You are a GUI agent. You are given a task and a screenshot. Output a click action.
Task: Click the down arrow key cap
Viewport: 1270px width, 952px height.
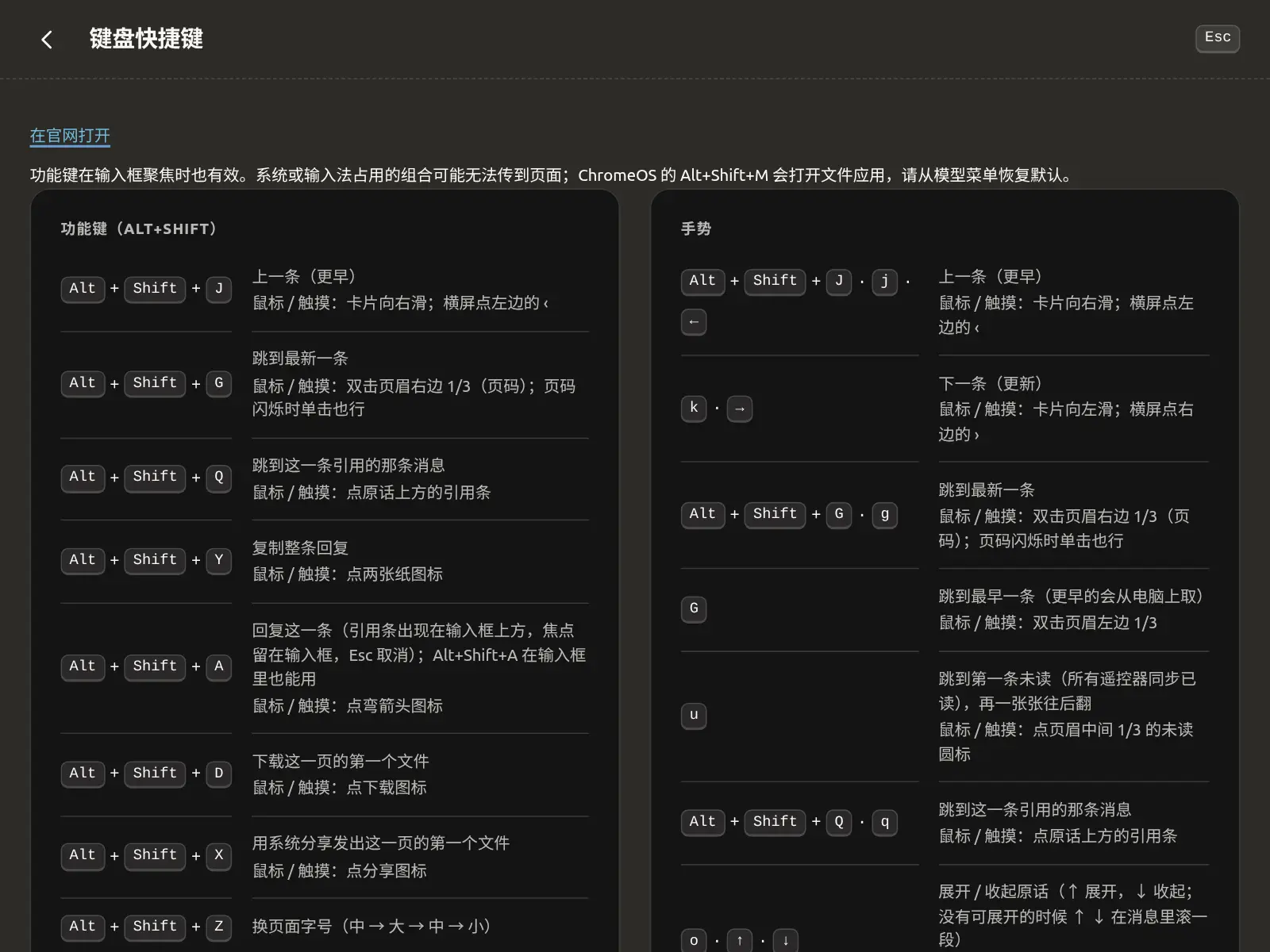point(786,941)
